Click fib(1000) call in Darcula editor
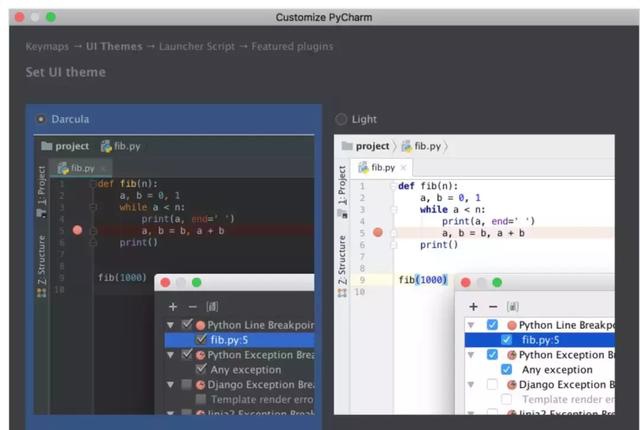The width and height of the screenshot is (640, 430). pos(122,278)
